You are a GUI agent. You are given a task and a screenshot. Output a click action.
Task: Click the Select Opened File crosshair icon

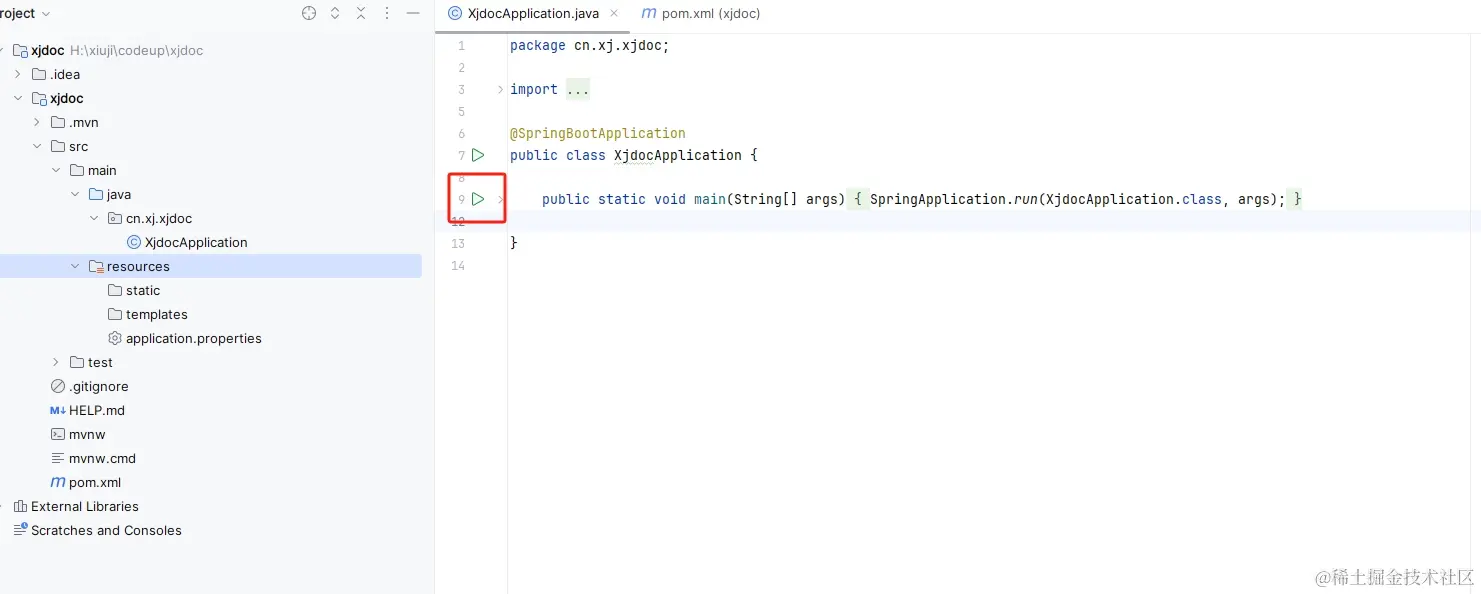(309, 13)
